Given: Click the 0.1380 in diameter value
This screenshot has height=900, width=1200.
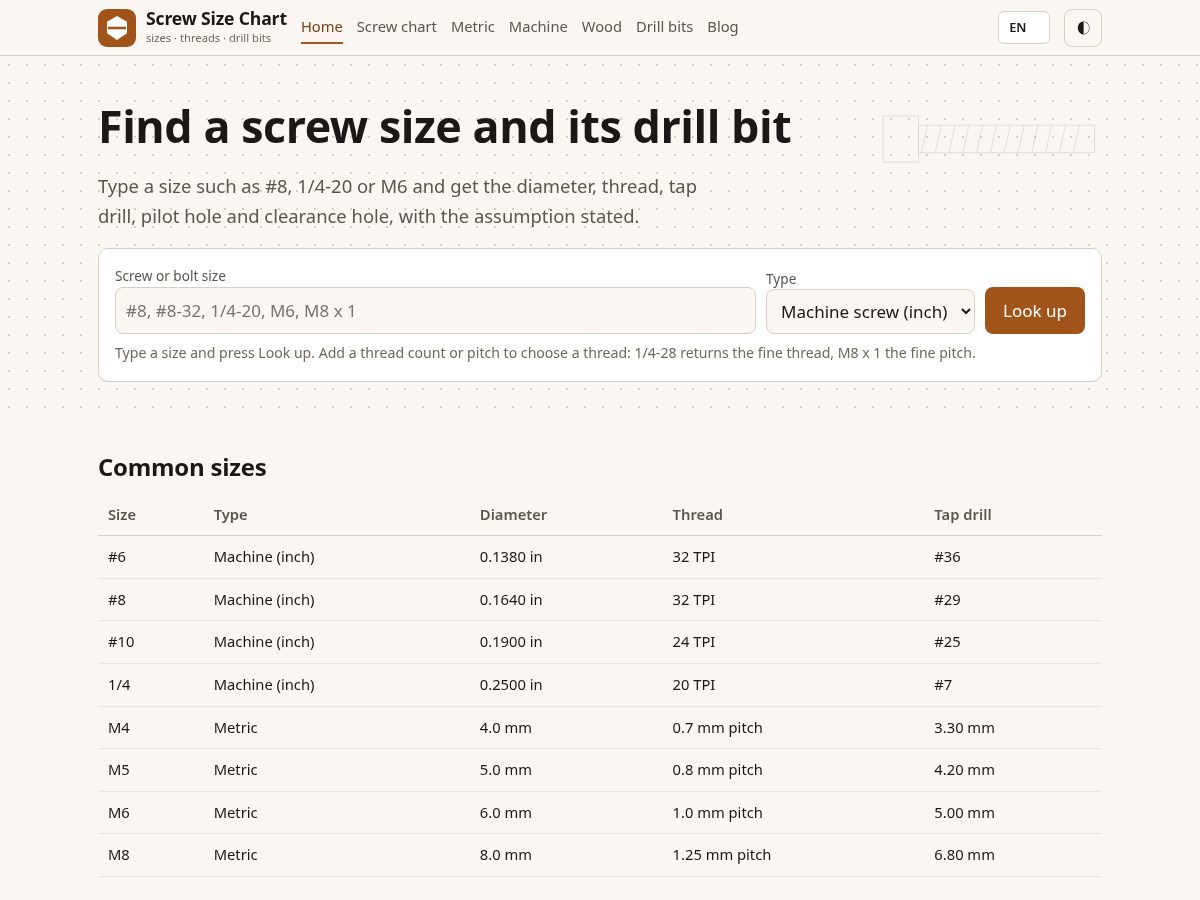Looking at the screenshot, I should (511, 557).
